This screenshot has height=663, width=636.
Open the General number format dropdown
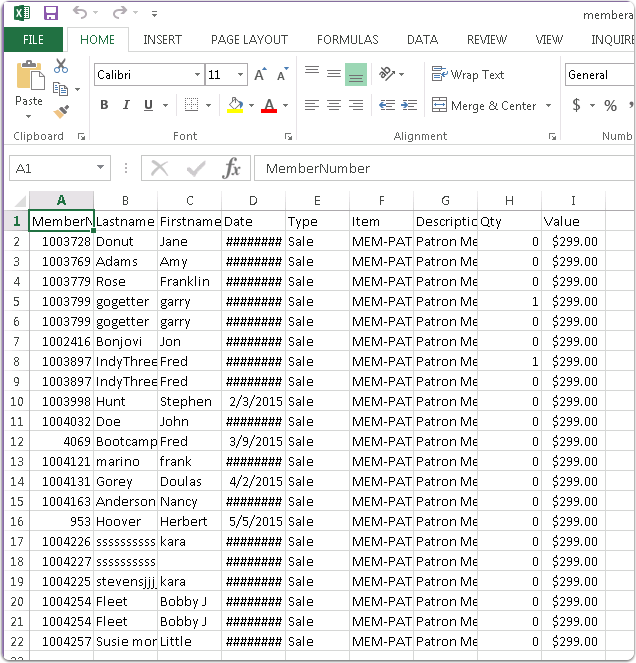pyautogui.click(x=598, y=75)
